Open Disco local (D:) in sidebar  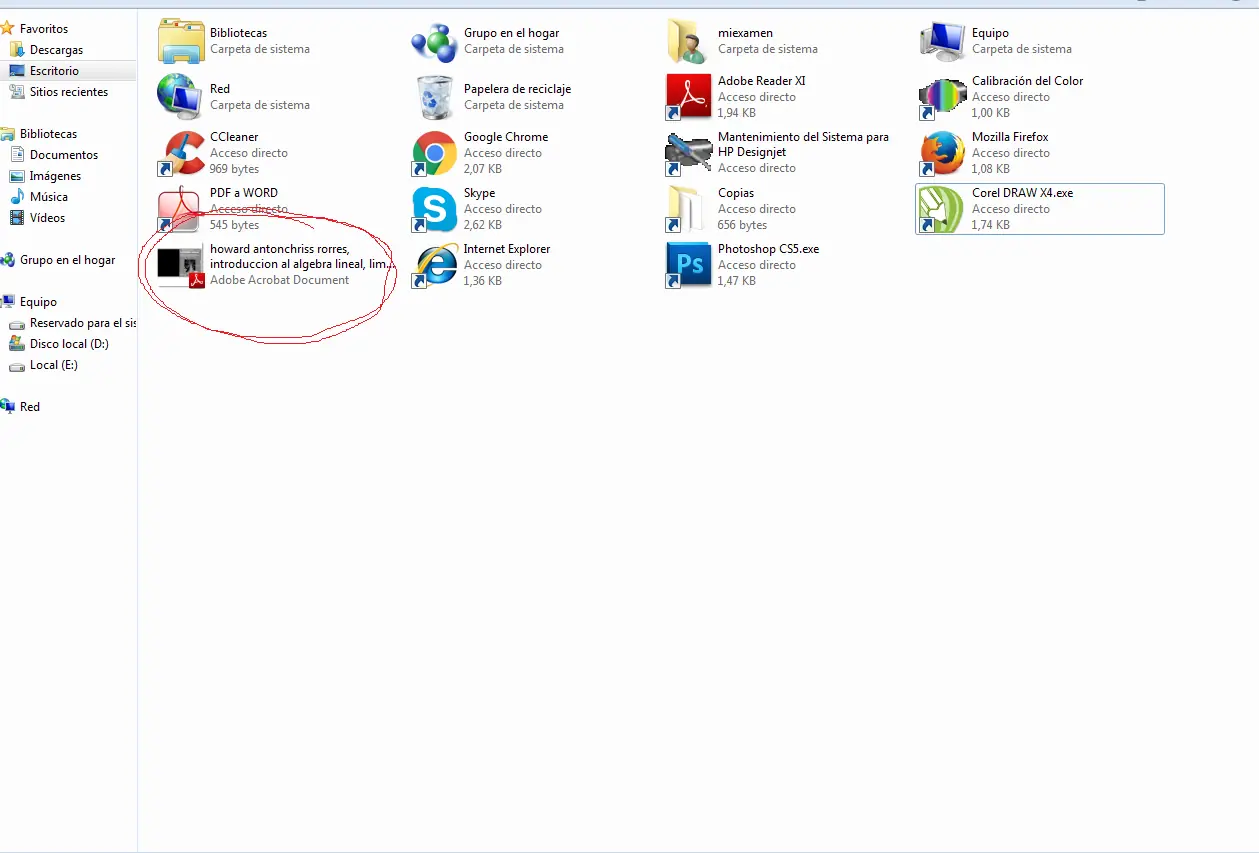pyautogui.click(x=69, y=344)
